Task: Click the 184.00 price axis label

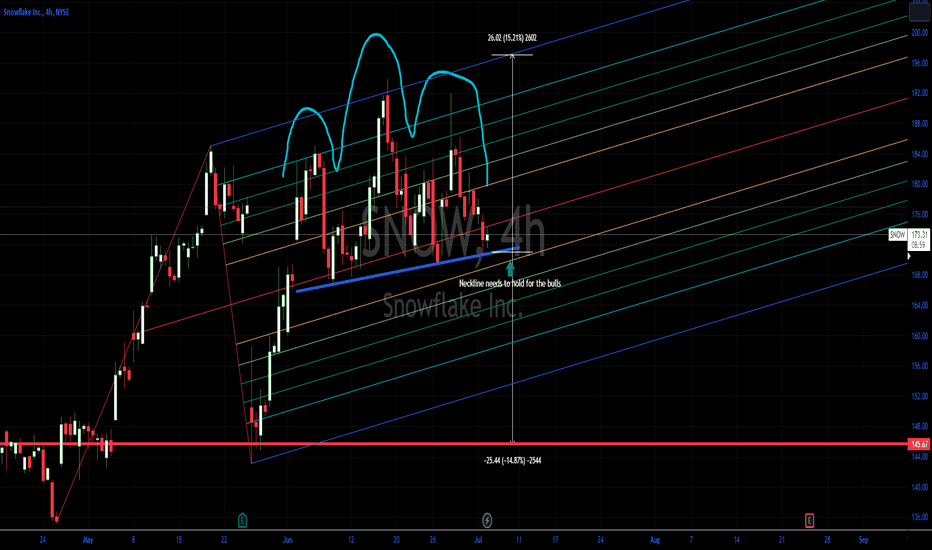Action: (919, 154)
